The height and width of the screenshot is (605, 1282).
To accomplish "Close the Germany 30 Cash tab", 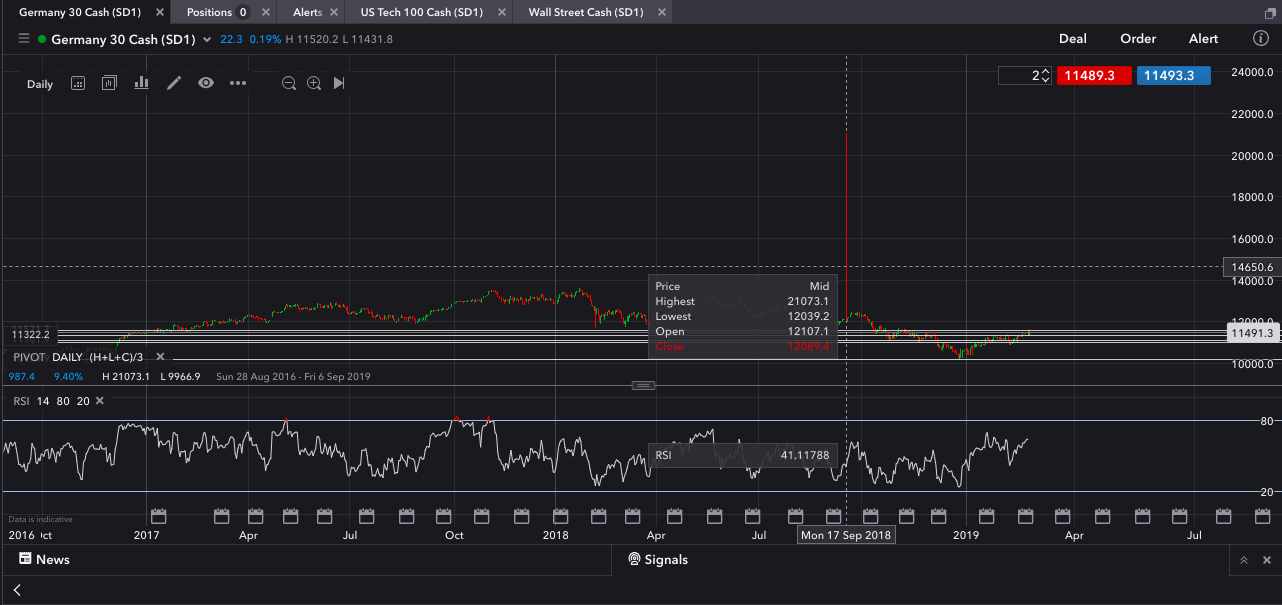I will pos(159,12).
